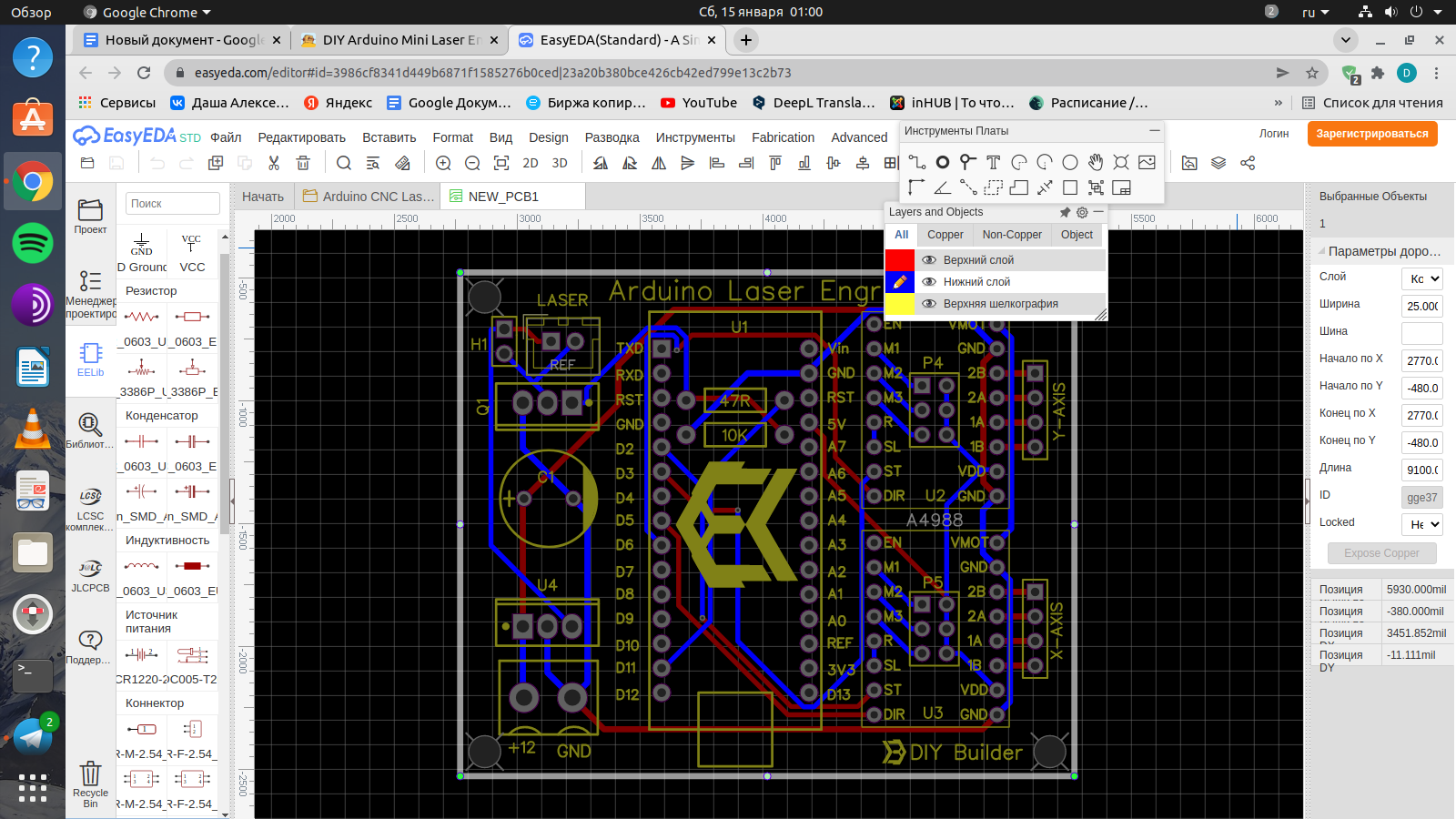This screenshot has height=819, width=1456.
Task: Select the Rectangle tool
Action: pyautogui.click(x=1070, y=187)
